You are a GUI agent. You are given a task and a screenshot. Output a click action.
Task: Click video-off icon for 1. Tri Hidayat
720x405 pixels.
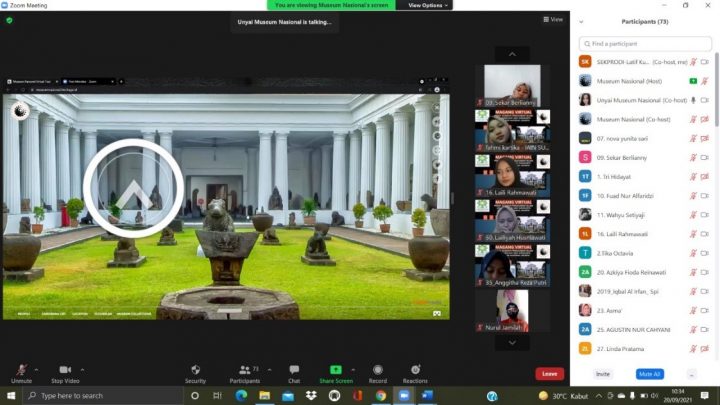coord(705,177)
